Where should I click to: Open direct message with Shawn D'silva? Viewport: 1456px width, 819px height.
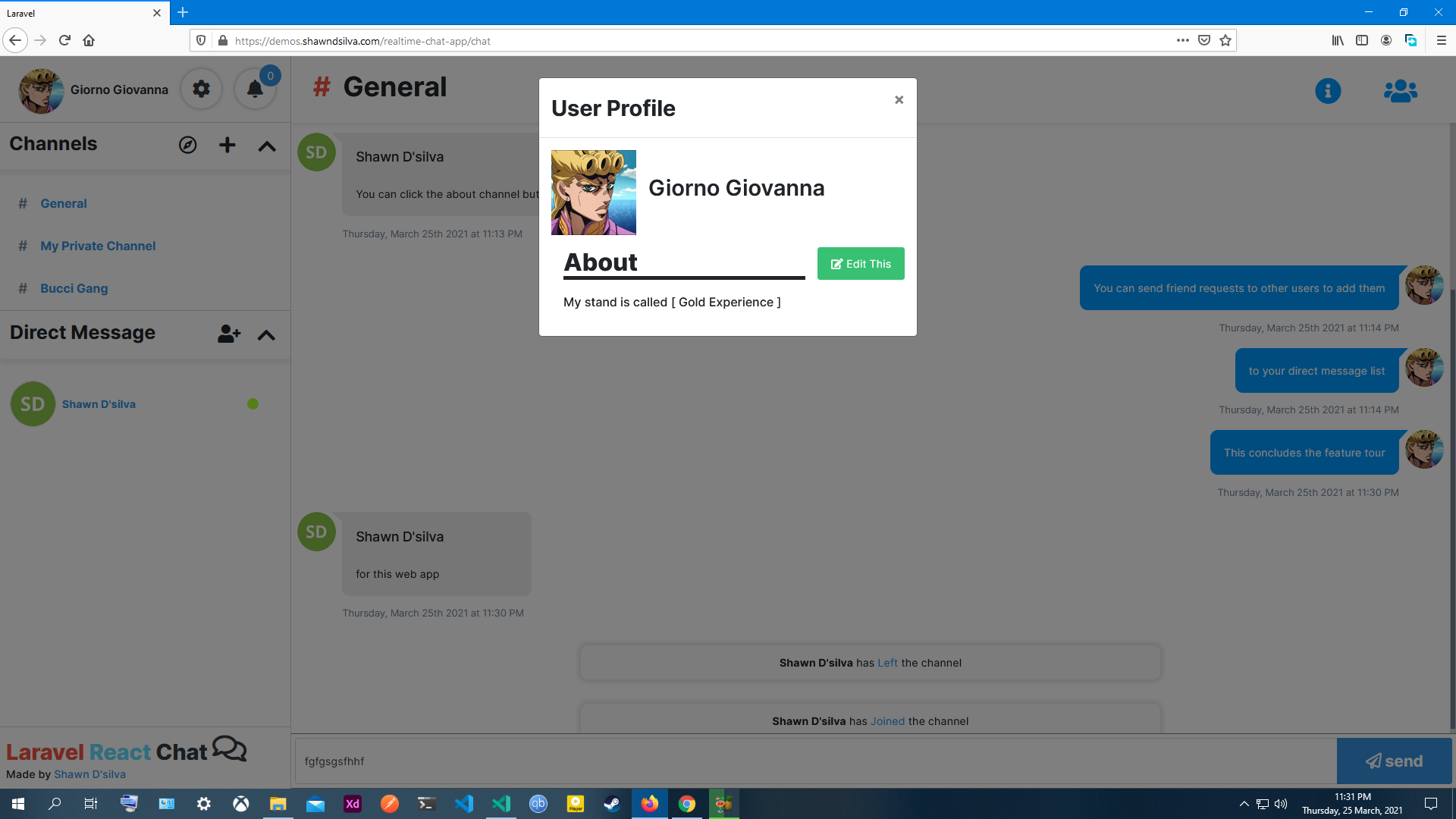(x=99, y=404)
